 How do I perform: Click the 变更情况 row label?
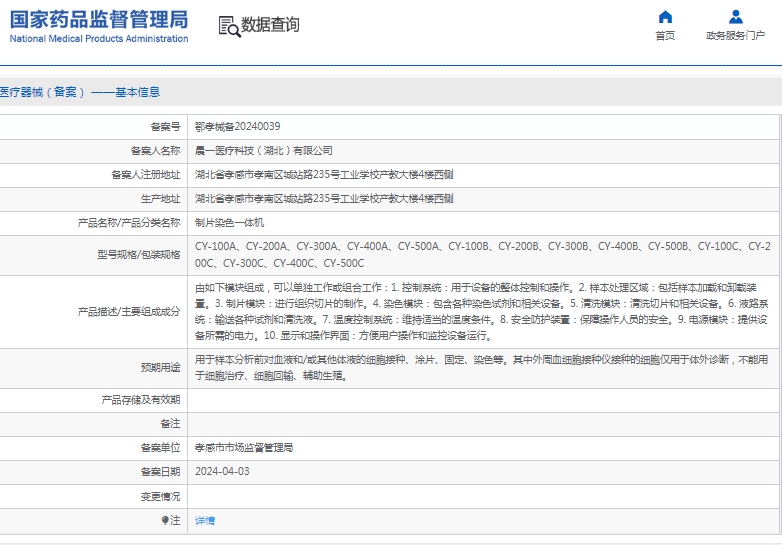[x=161, y=497]
